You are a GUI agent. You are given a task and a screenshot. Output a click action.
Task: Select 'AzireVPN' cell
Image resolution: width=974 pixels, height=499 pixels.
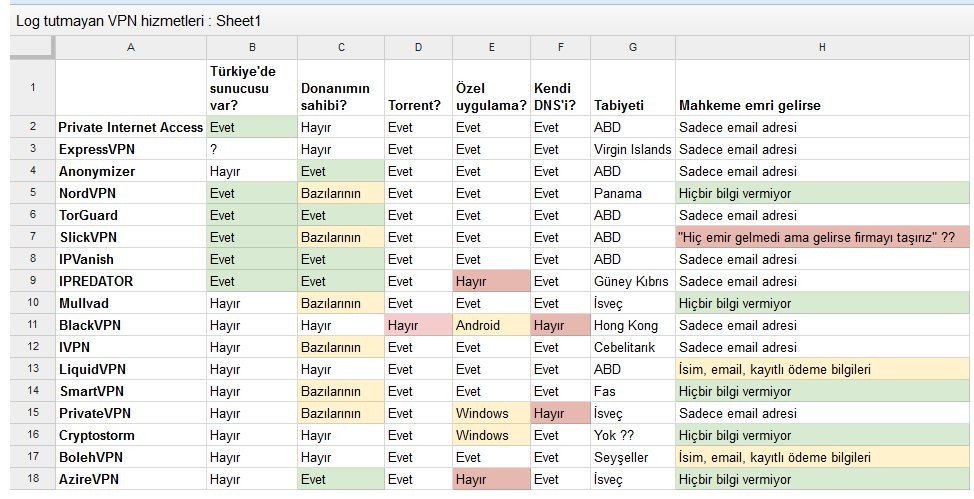(x=130, y=479)
